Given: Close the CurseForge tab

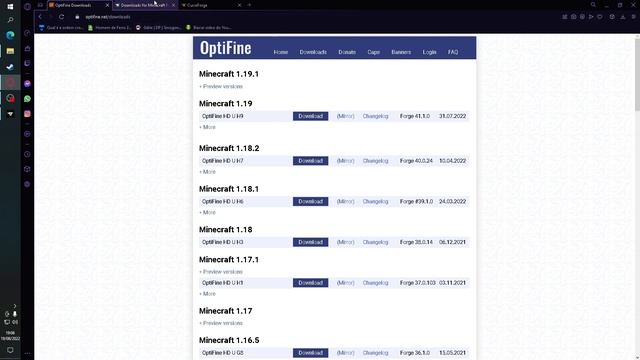Looking at the screenshot, I should pyautogui.click(x=239, y=5).
